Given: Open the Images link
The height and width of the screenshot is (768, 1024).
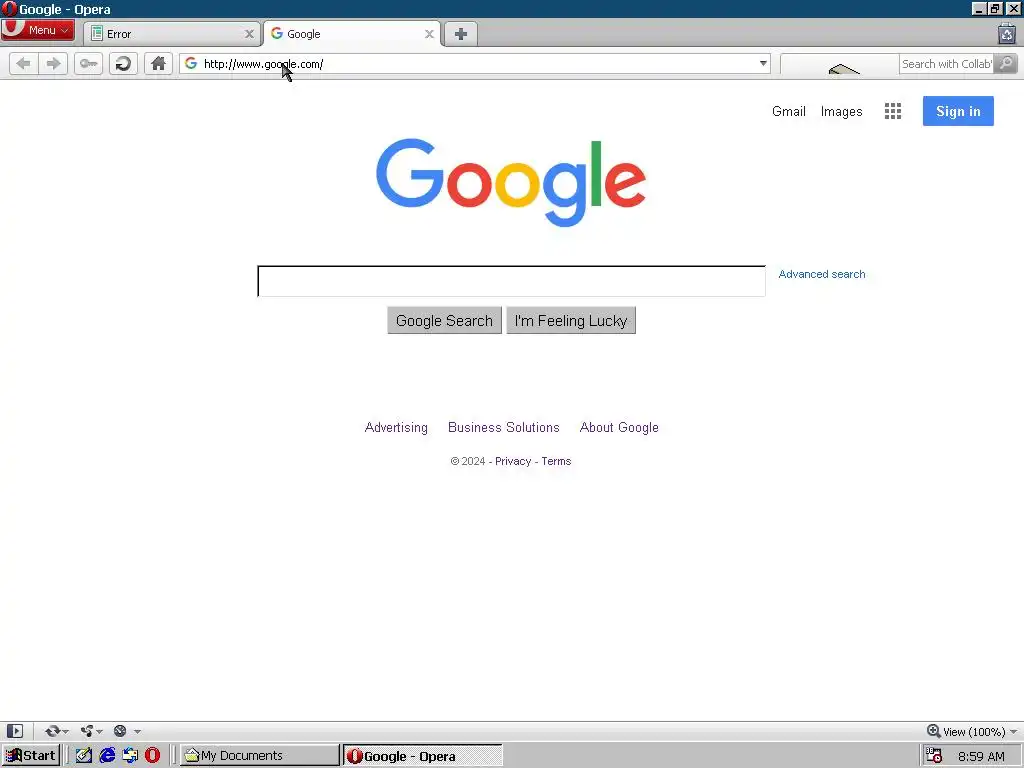Looking at the screenshot, I should pos(841,112).
